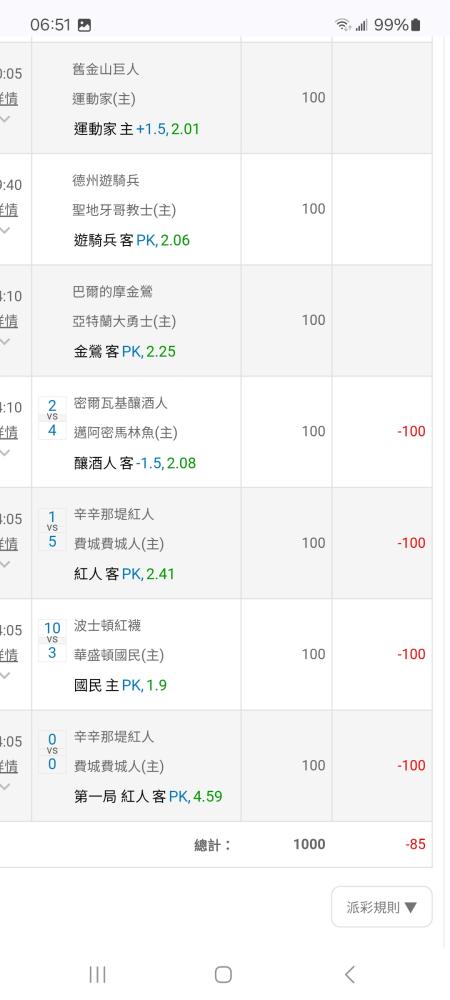Expand the chevron under the 釀酒人 row details
450x1000 pixels.
pyautogui.click(x=5, y=453)
